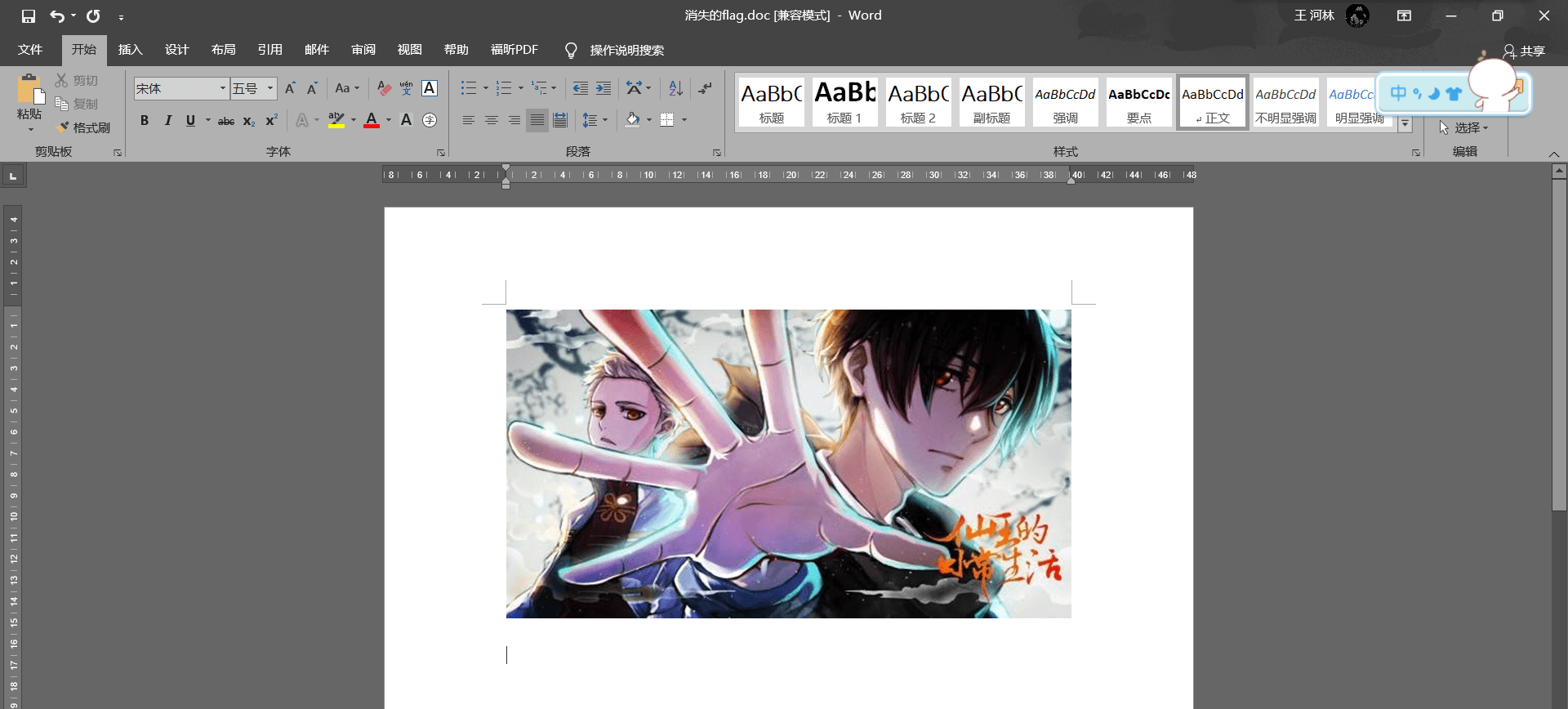Center align text
The image size is (1568, 709).
pos(492,120)
